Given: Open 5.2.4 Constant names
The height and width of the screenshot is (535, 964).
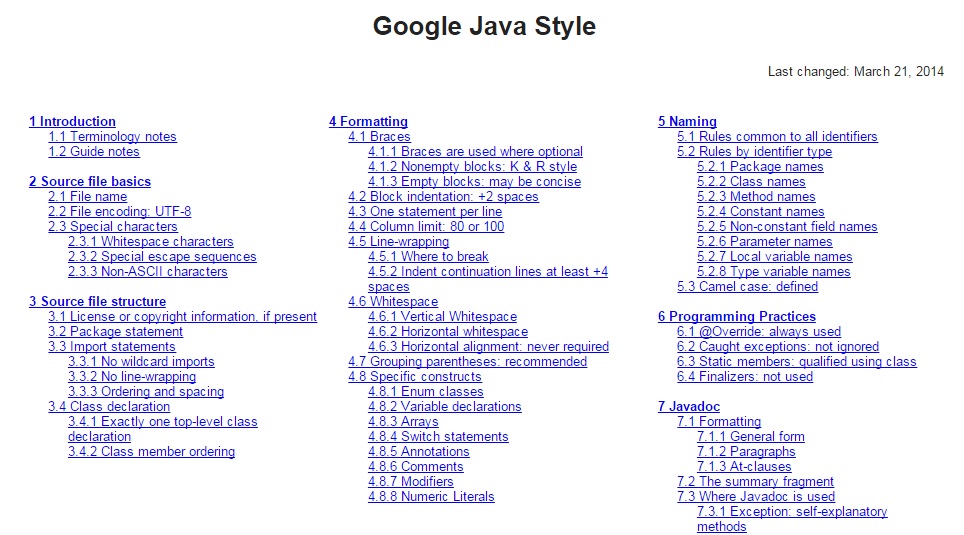Looking at the screenshot, I should point(761,212).
